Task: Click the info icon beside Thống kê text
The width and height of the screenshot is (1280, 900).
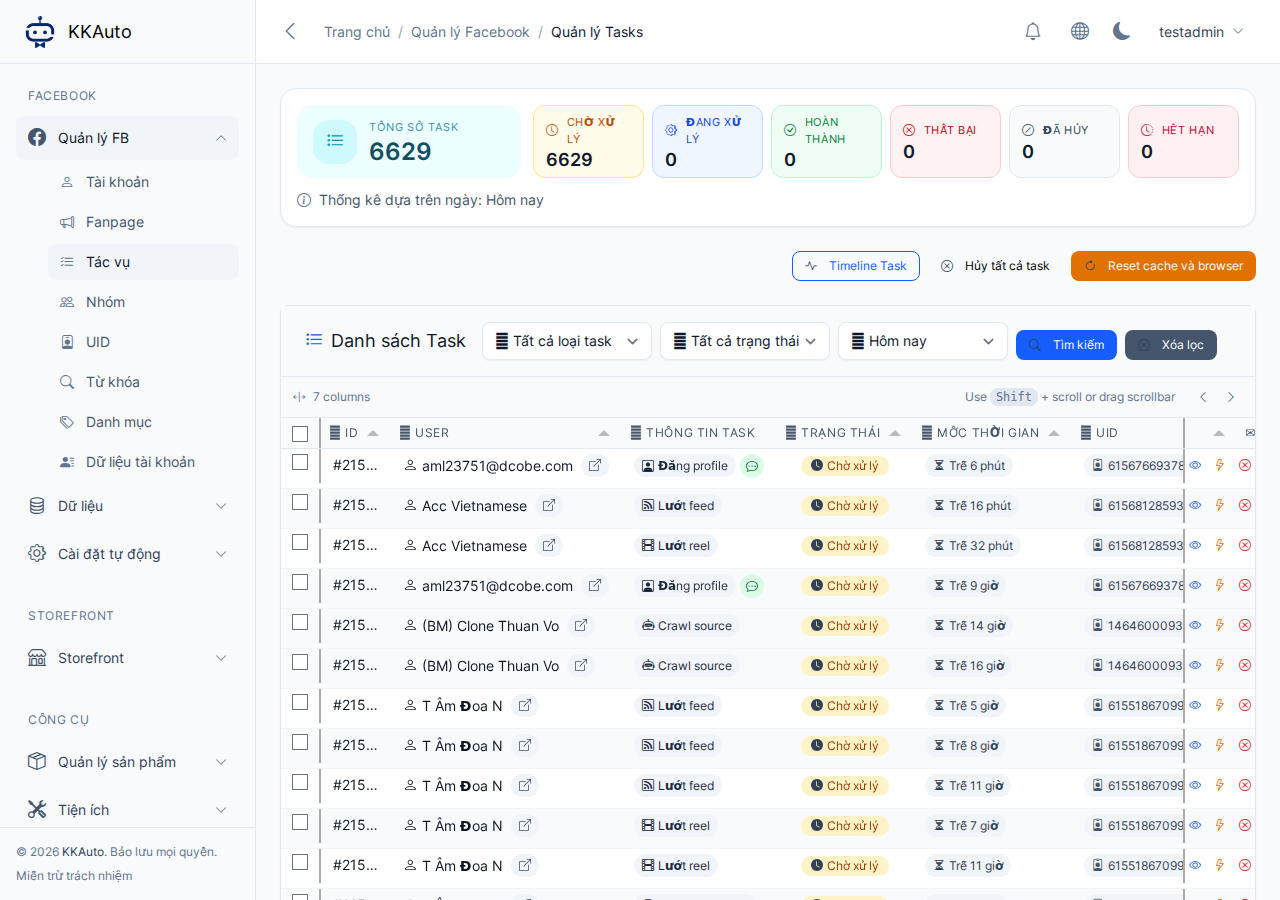Action: [x=304, y=200]
